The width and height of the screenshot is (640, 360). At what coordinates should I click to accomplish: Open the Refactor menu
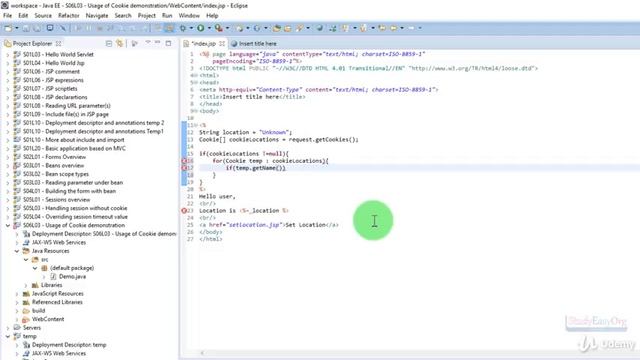pyautogui.click(x=69, y=16)
